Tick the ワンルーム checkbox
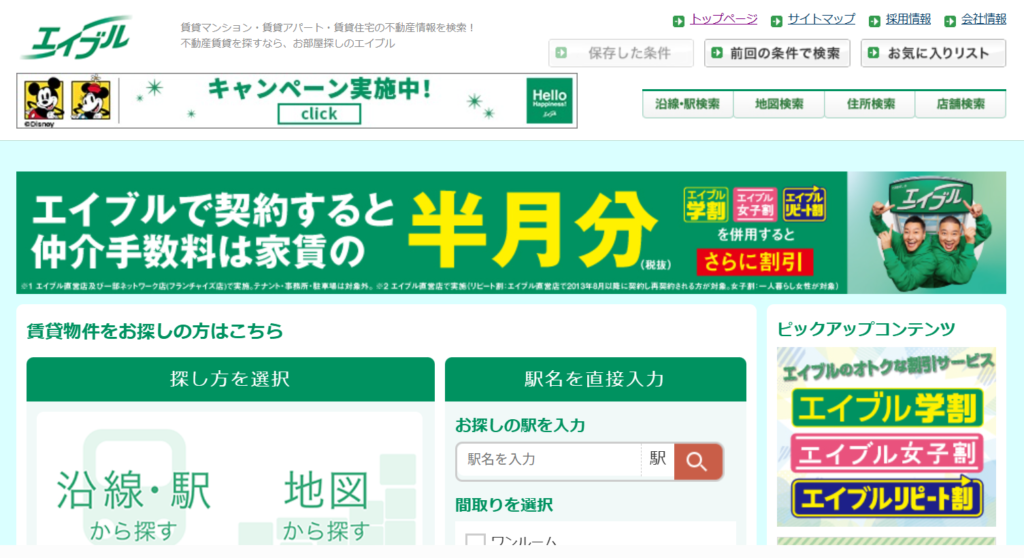This screenshot has width=1024, height=558. tap(475, 540)
